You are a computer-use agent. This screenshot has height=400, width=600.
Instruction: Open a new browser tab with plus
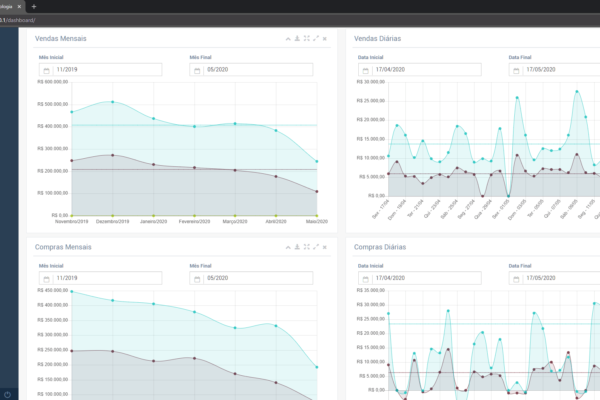34,7
